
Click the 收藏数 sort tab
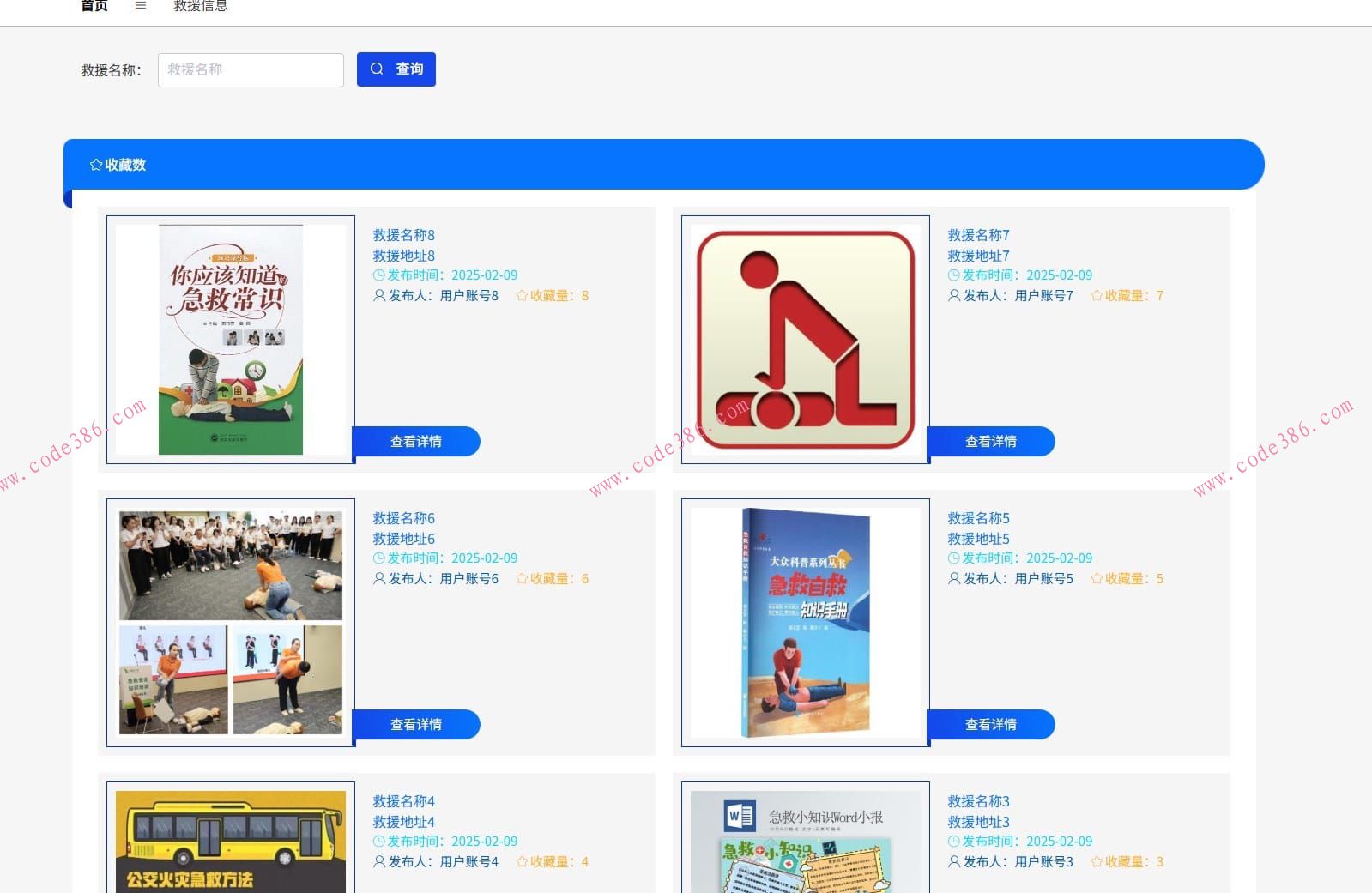coord(118,165)
